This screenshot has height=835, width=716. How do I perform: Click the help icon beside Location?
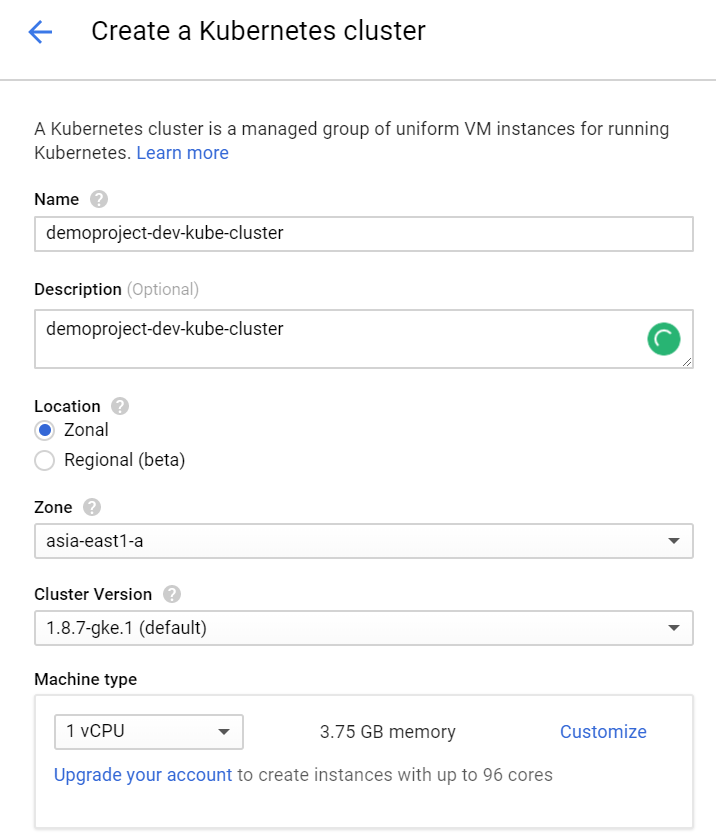point(120,406)
